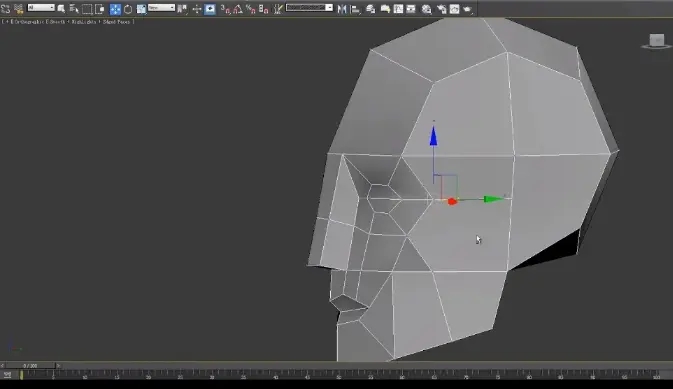Step time slider back with left arrow

point(2,366)
